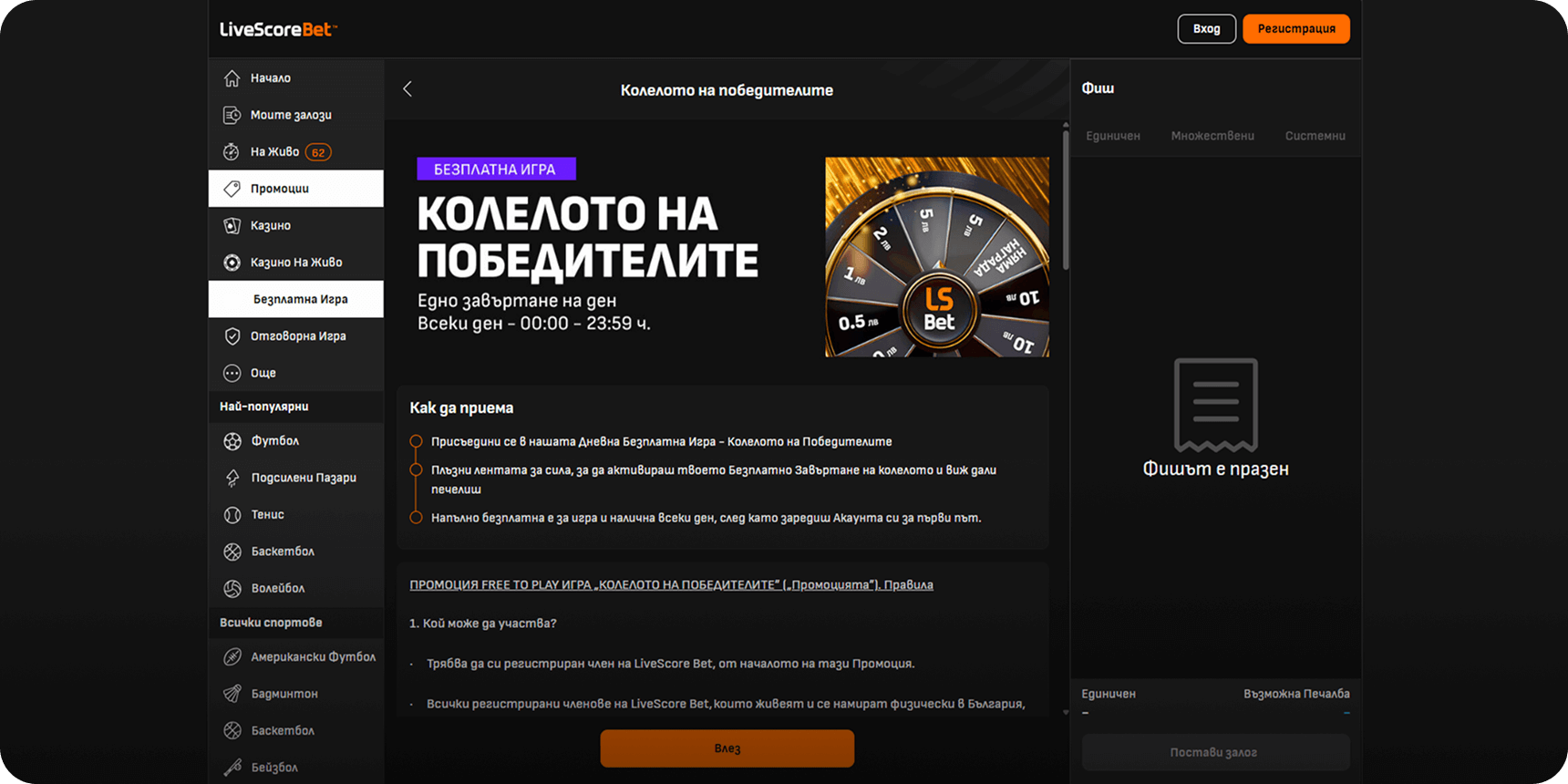Click the 62 live events badge
This screenshot has width=1568, height=784.
click(318, 152)
